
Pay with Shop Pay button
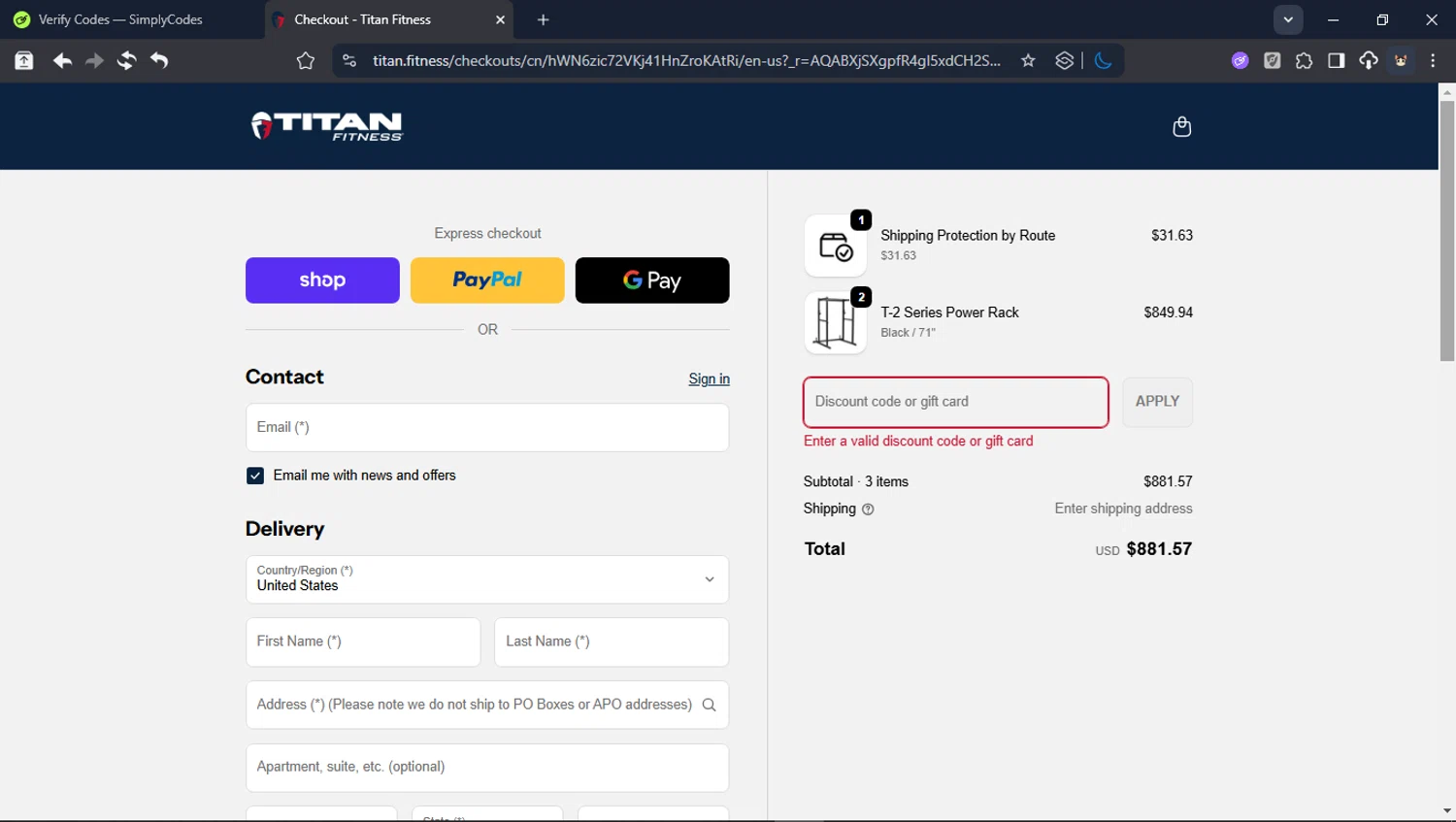[322, 280]
